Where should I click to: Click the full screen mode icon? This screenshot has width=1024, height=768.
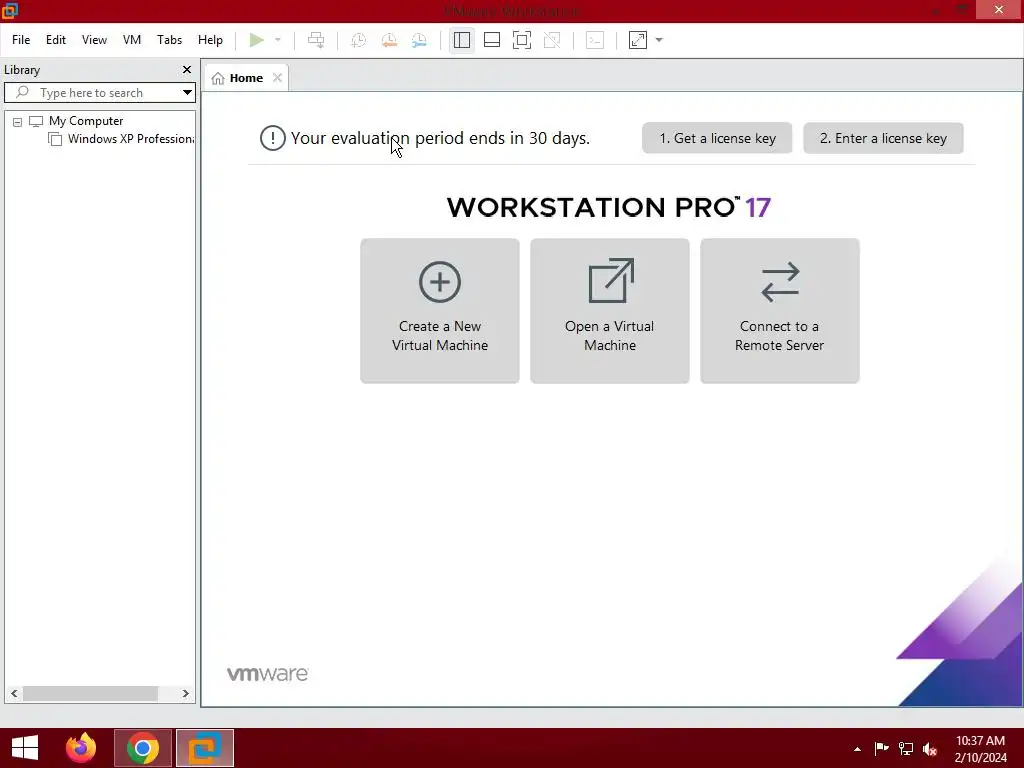coord(522,40)
